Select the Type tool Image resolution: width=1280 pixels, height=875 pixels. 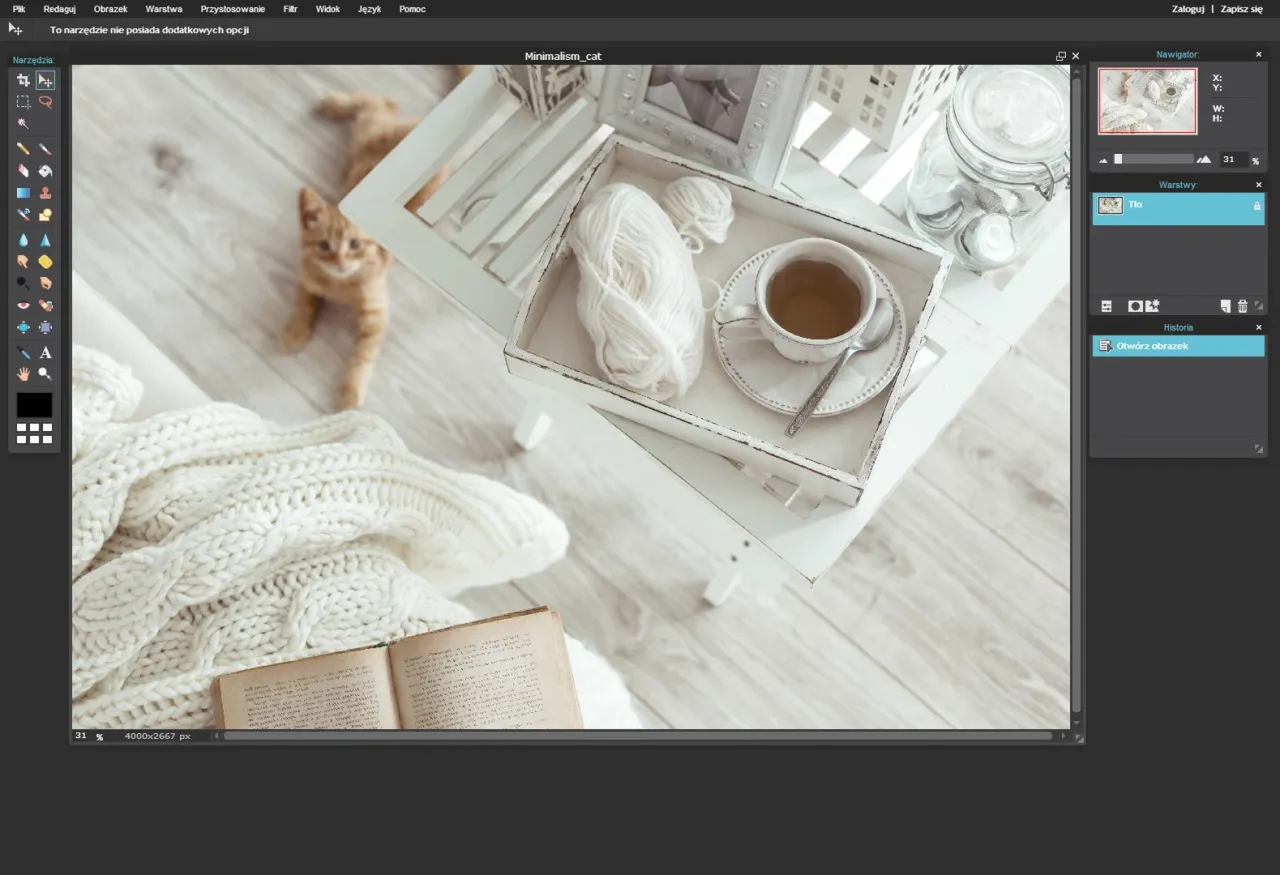pyautogui.click(x=45, y=352)
